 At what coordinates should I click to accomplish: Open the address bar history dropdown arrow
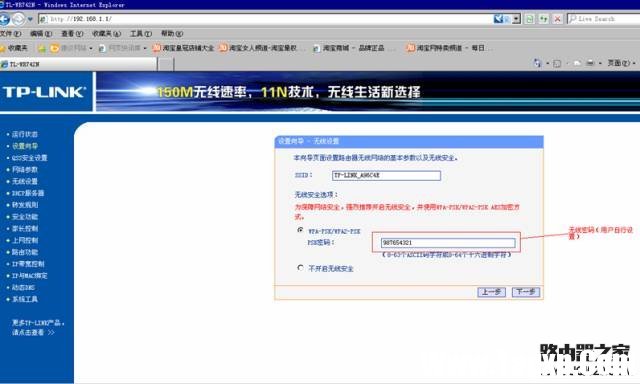[516, 19]
